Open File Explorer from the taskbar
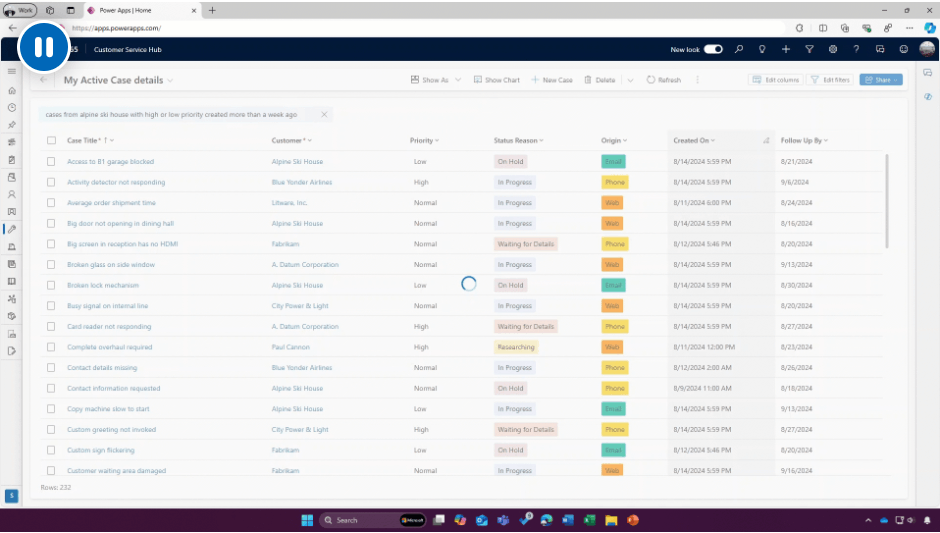 611,520
